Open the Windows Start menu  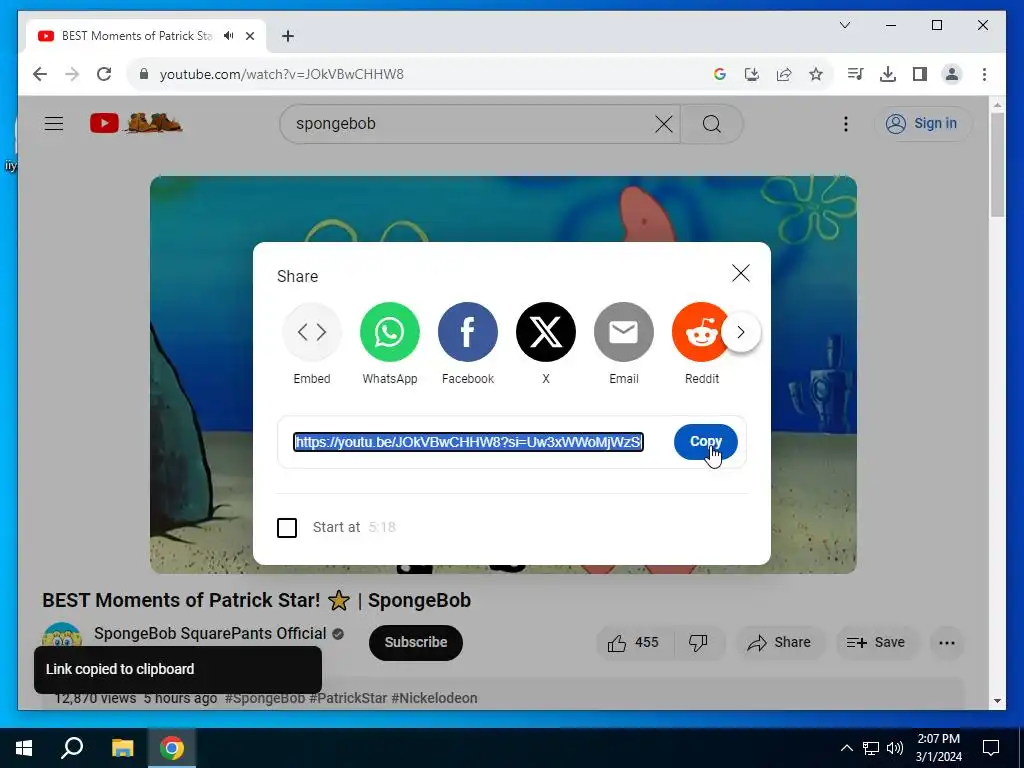(24, 748)
